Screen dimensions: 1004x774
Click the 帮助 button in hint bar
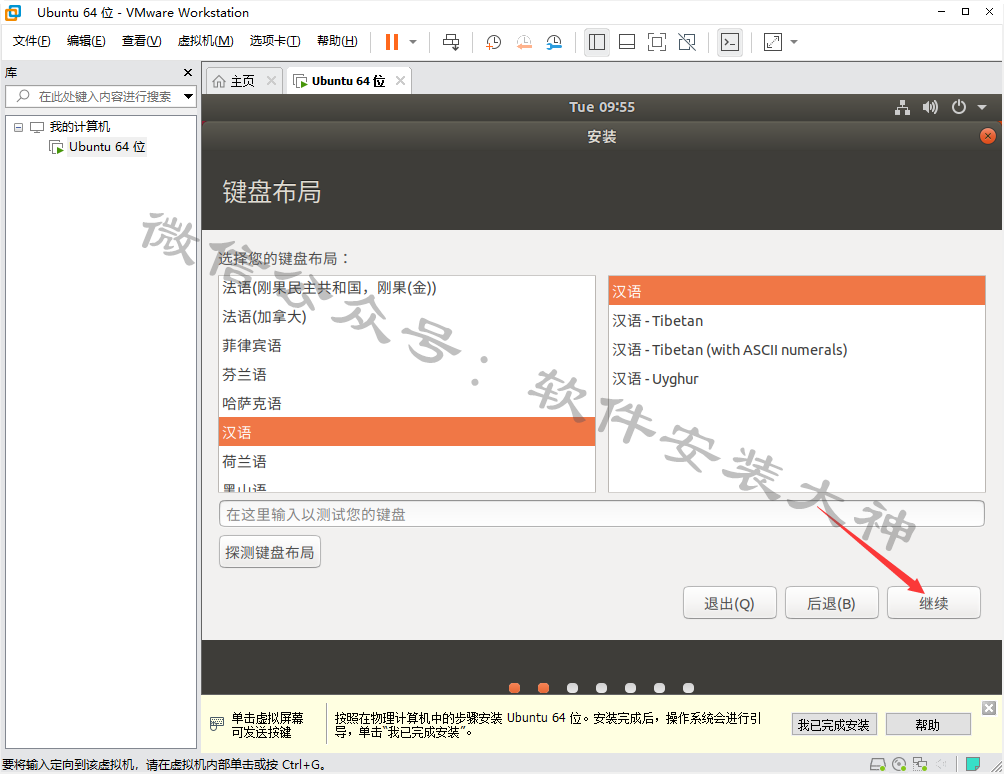pyautogui.click(x=928, y=725)
